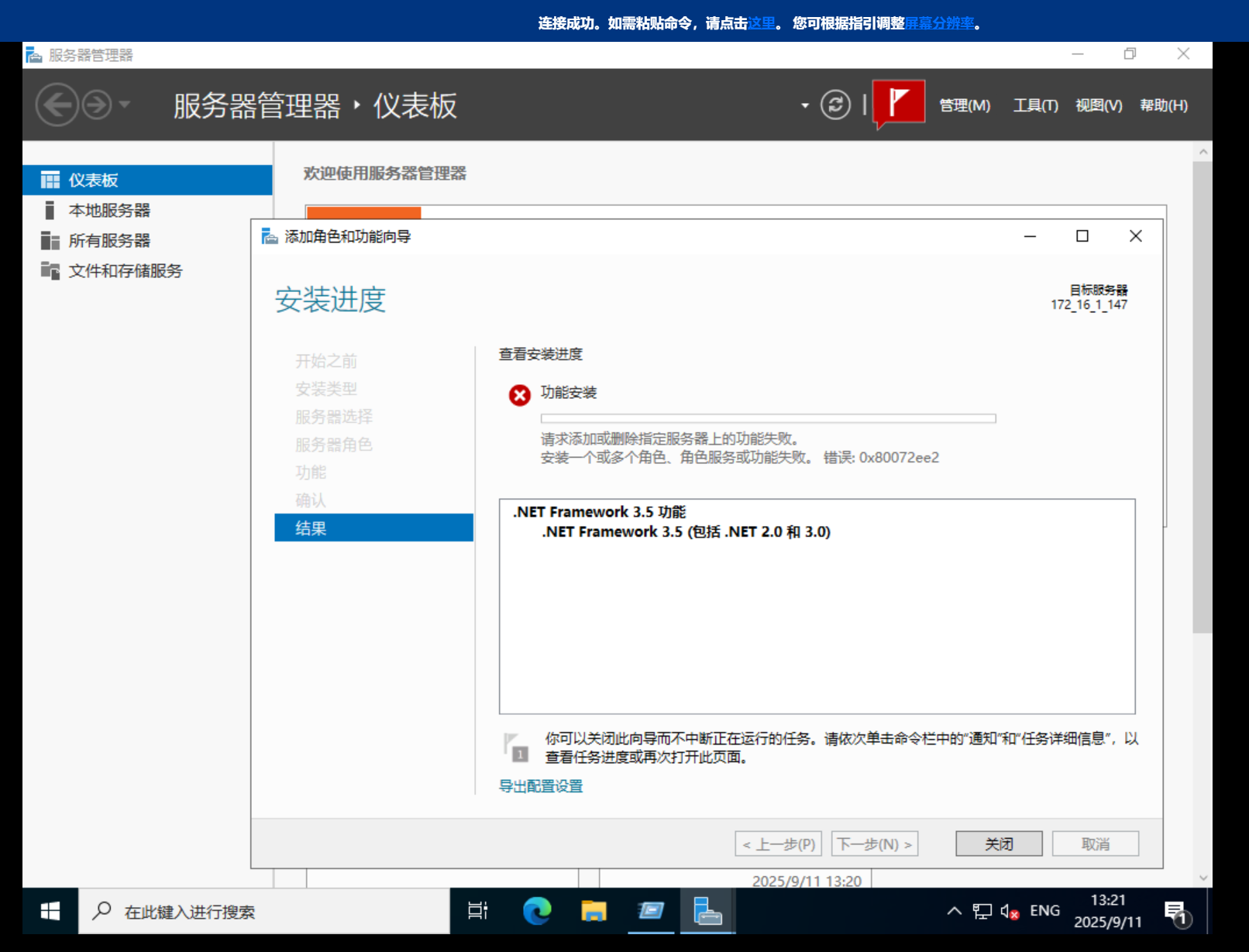Open the 工具(T) menu
This screenshot has height=952, width=1249.
(x=1035, y=105)
